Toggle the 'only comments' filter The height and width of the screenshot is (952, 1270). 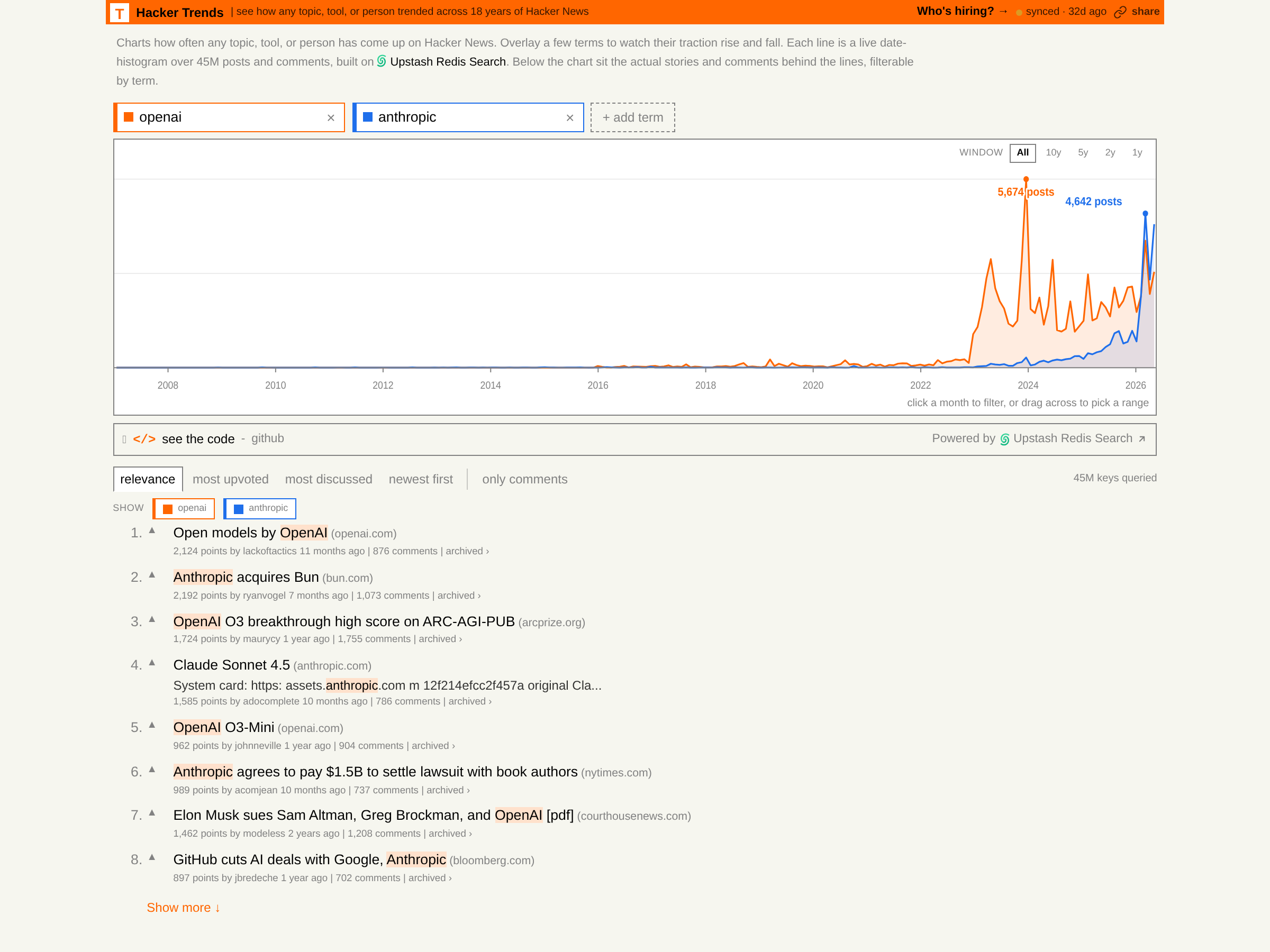[525, 479]
